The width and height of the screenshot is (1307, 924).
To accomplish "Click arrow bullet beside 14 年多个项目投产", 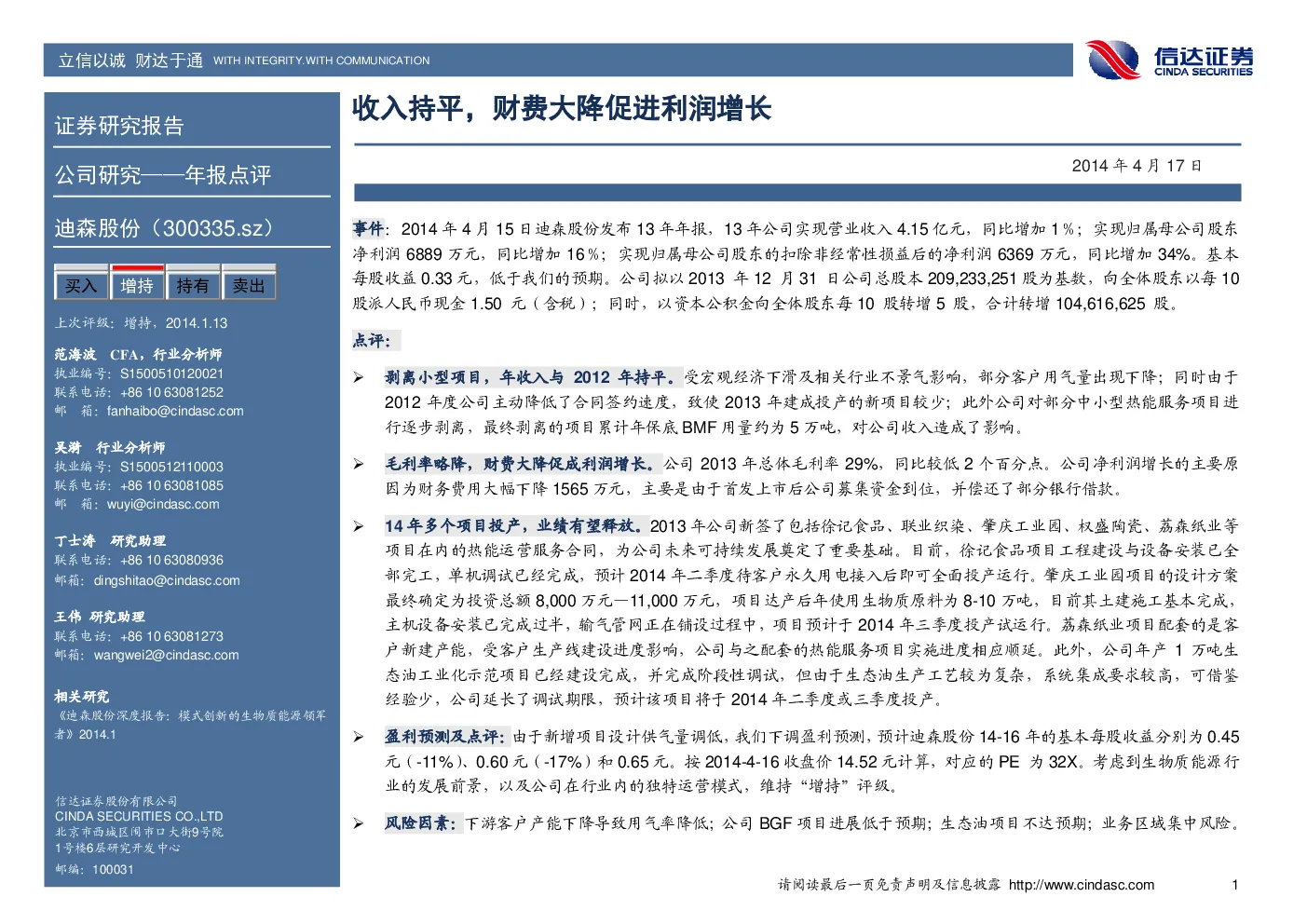I will [x=359, y=525].
